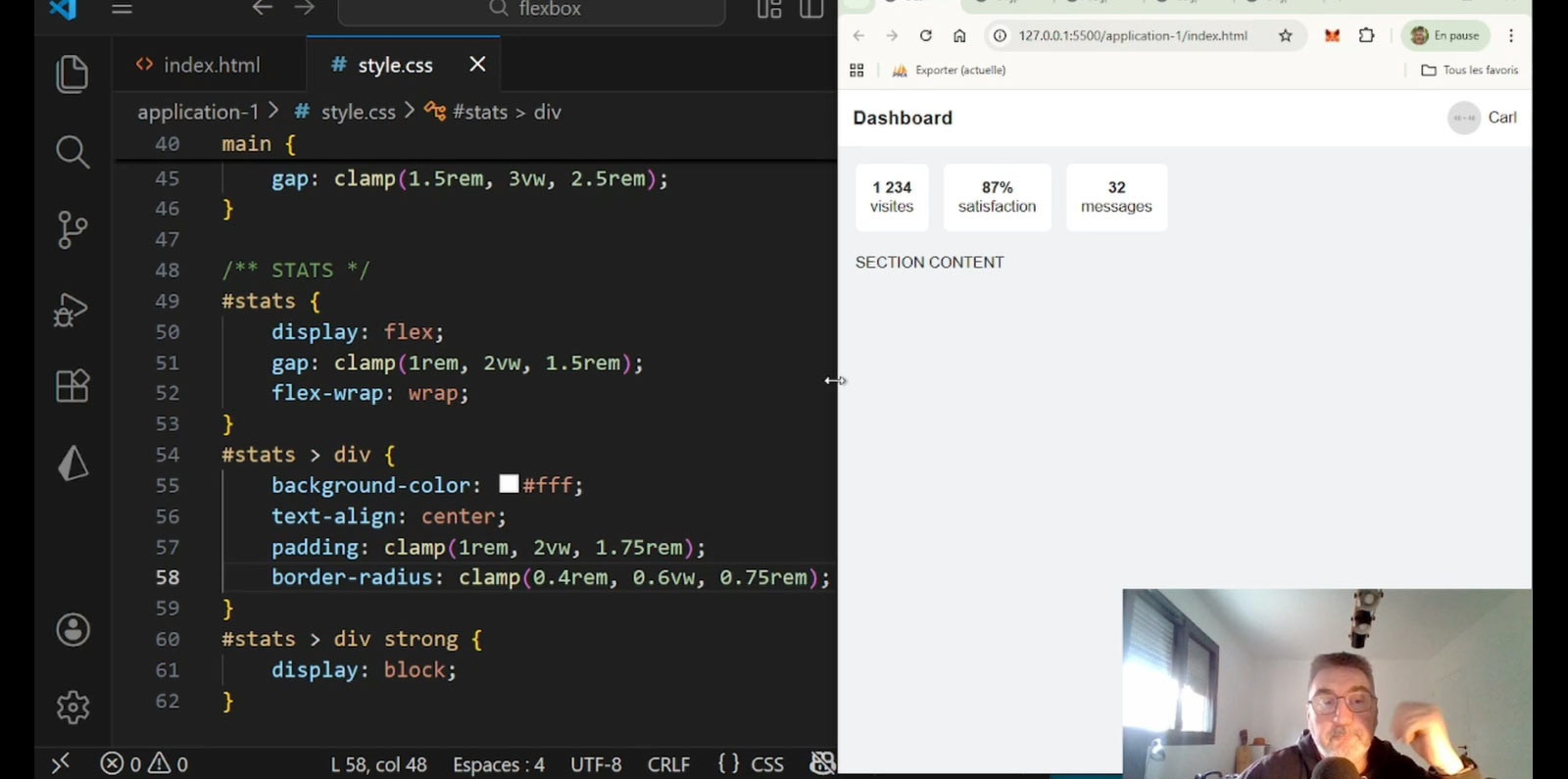Change the UTF-8 encoding in status bar
Viewport: 1568px width, 779px height.
tap(596, 764)
